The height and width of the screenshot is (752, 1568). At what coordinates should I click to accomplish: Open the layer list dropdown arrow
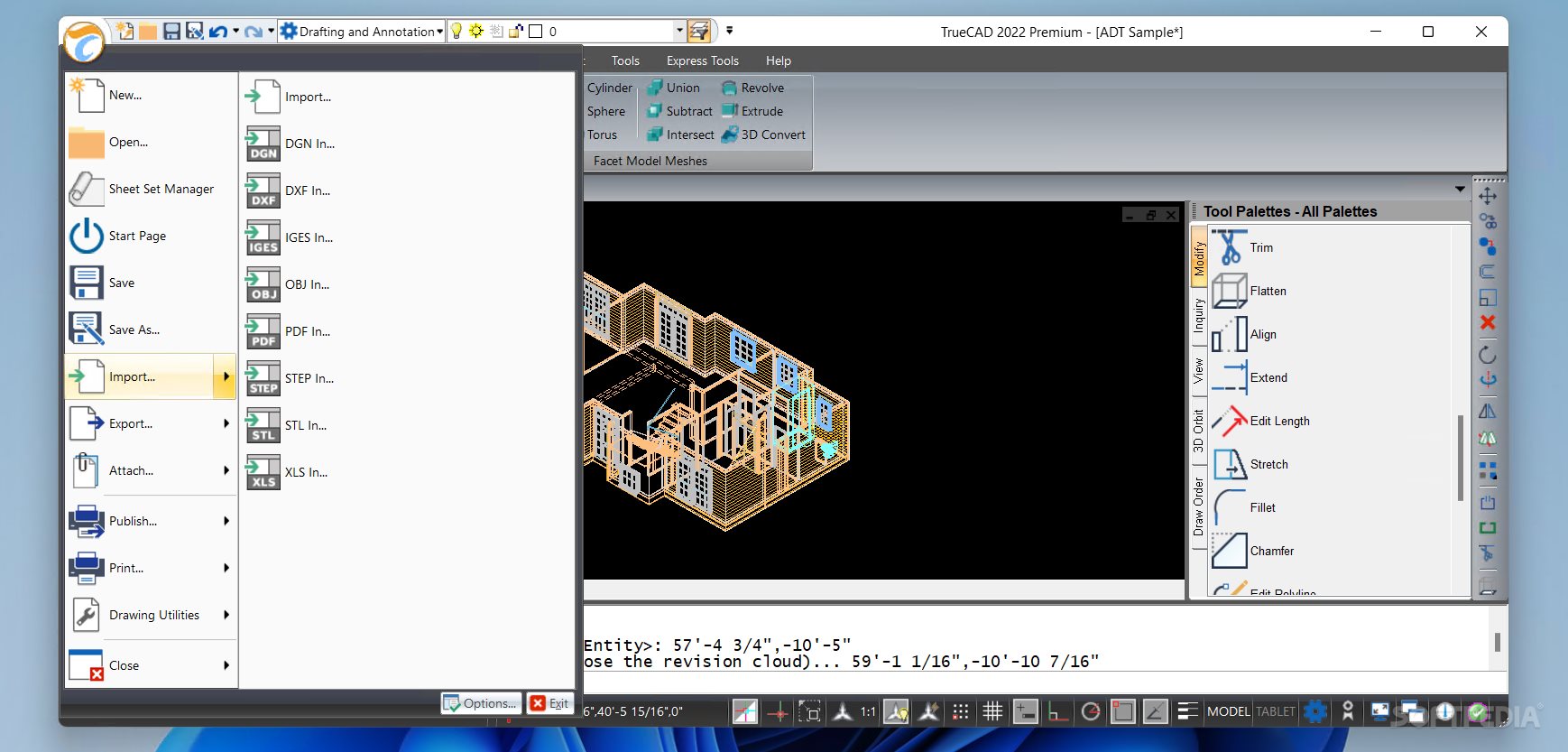[x=679, y=31]
